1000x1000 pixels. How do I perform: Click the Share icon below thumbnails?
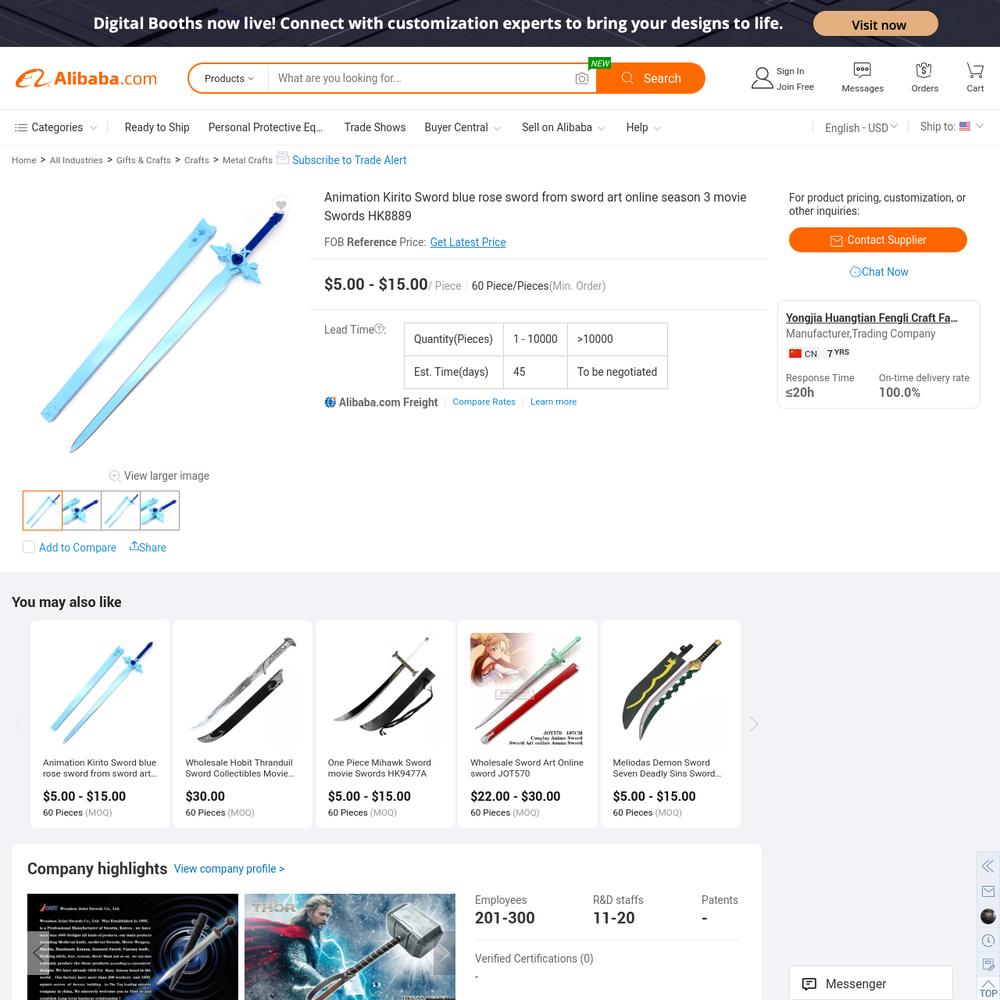pos(134,547)
